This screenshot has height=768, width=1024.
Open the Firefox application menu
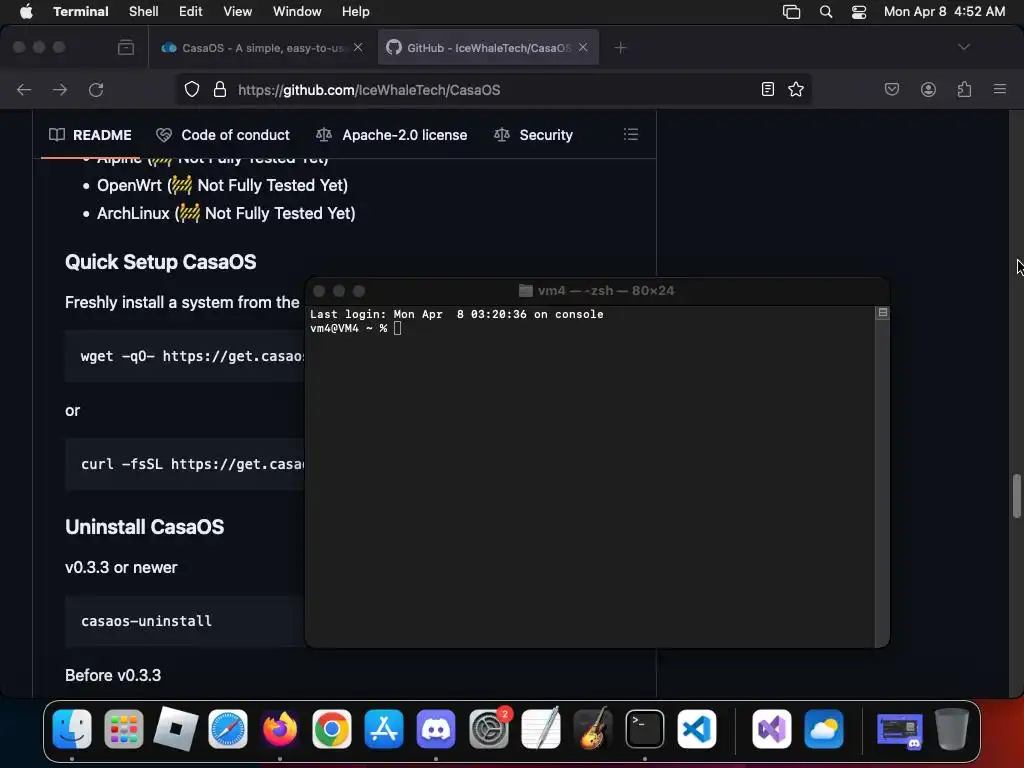(1000, 89)
